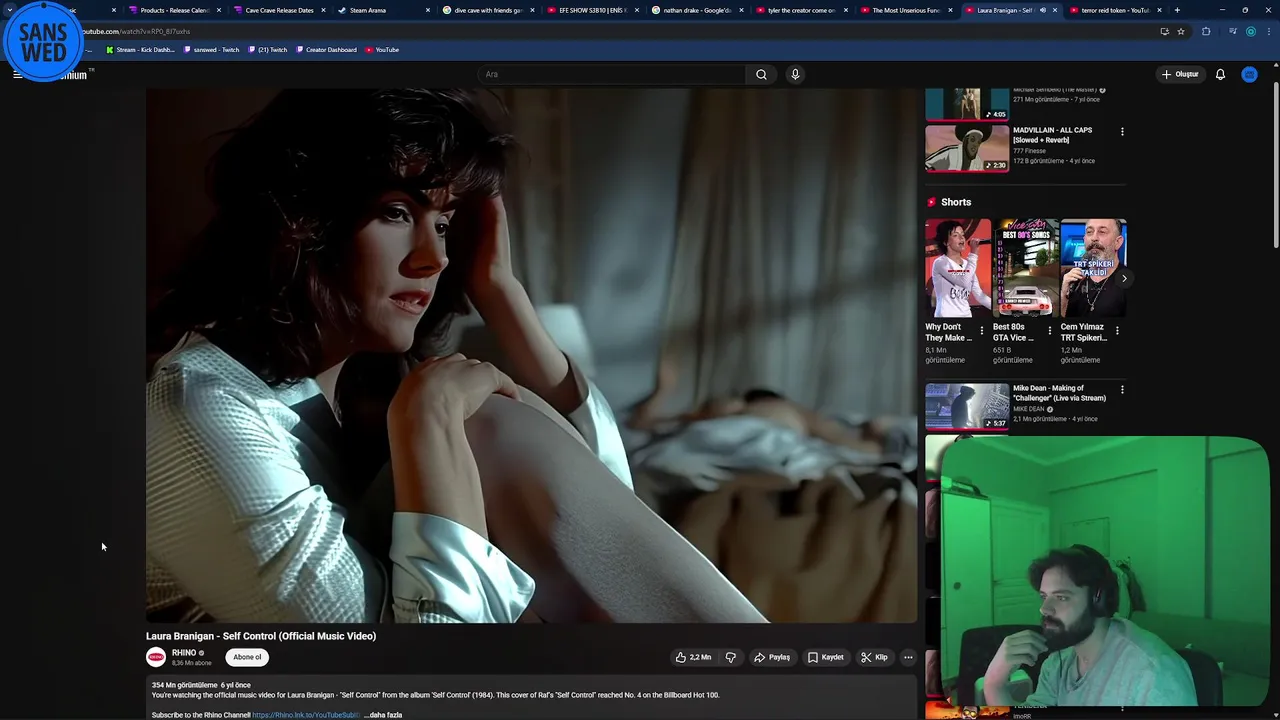The image size is (1280, 720).
Task: Open the RHINO channel name
Action: 184,653
